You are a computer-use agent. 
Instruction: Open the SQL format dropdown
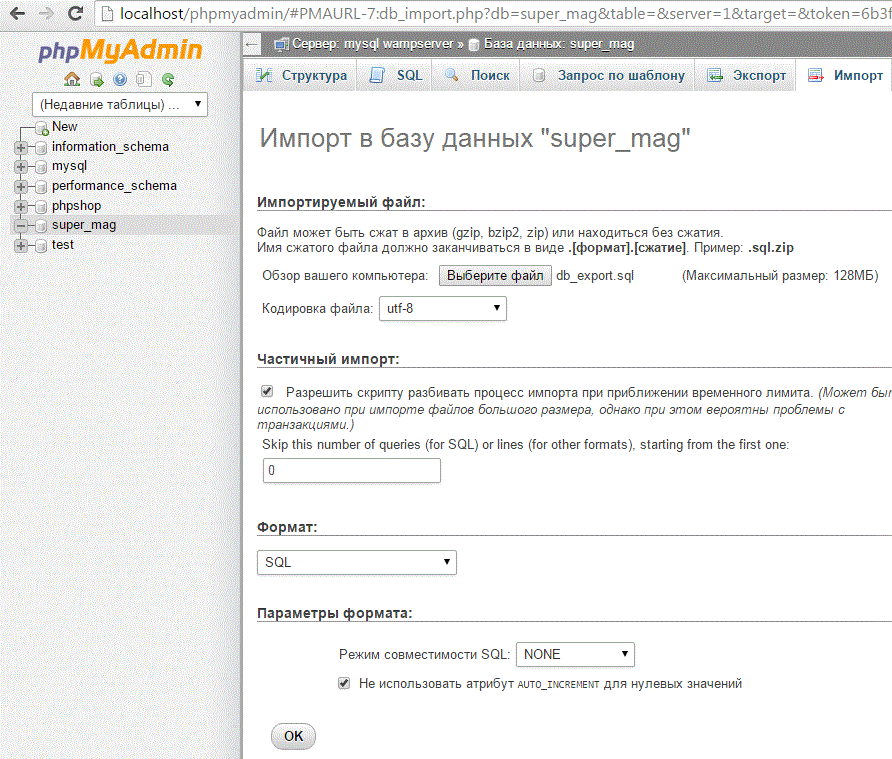[x=356, y=562]
